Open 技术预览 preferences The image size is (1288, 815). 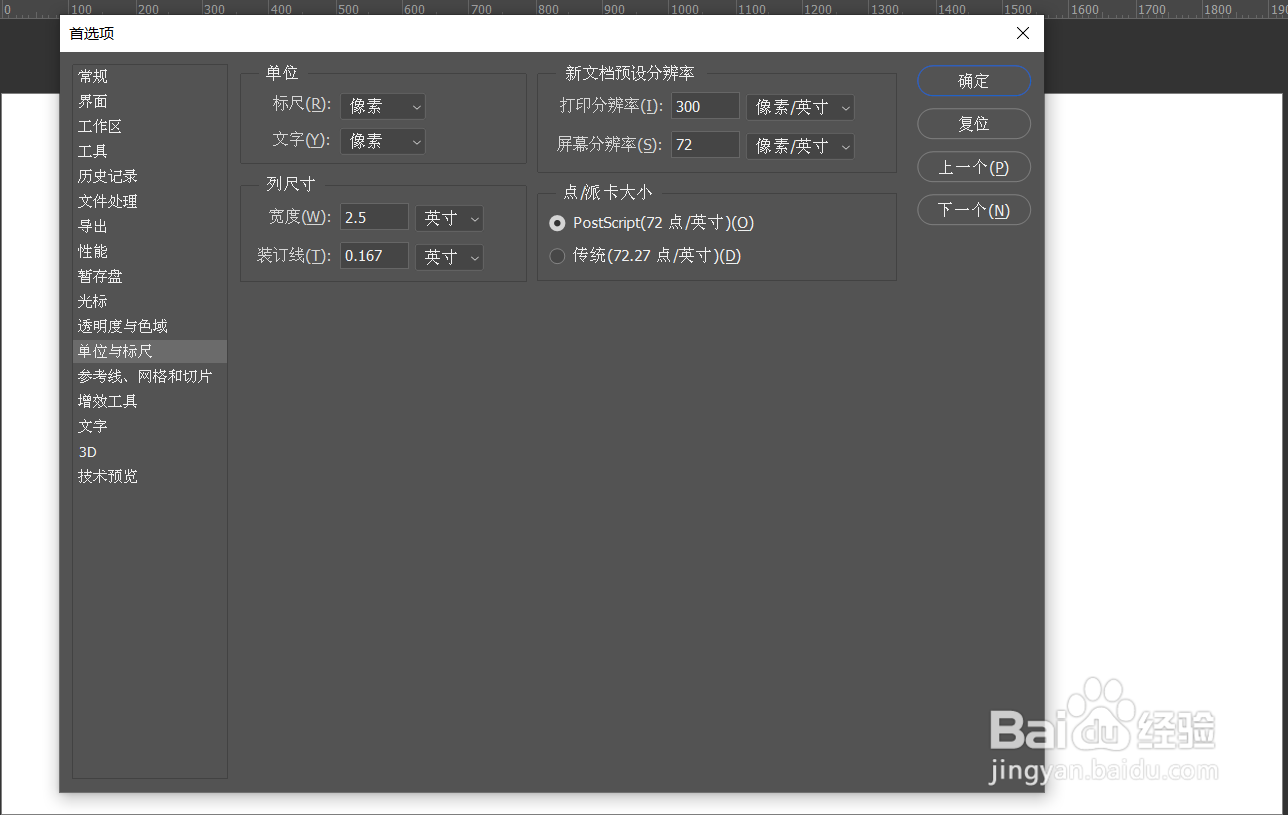[150, 476]
